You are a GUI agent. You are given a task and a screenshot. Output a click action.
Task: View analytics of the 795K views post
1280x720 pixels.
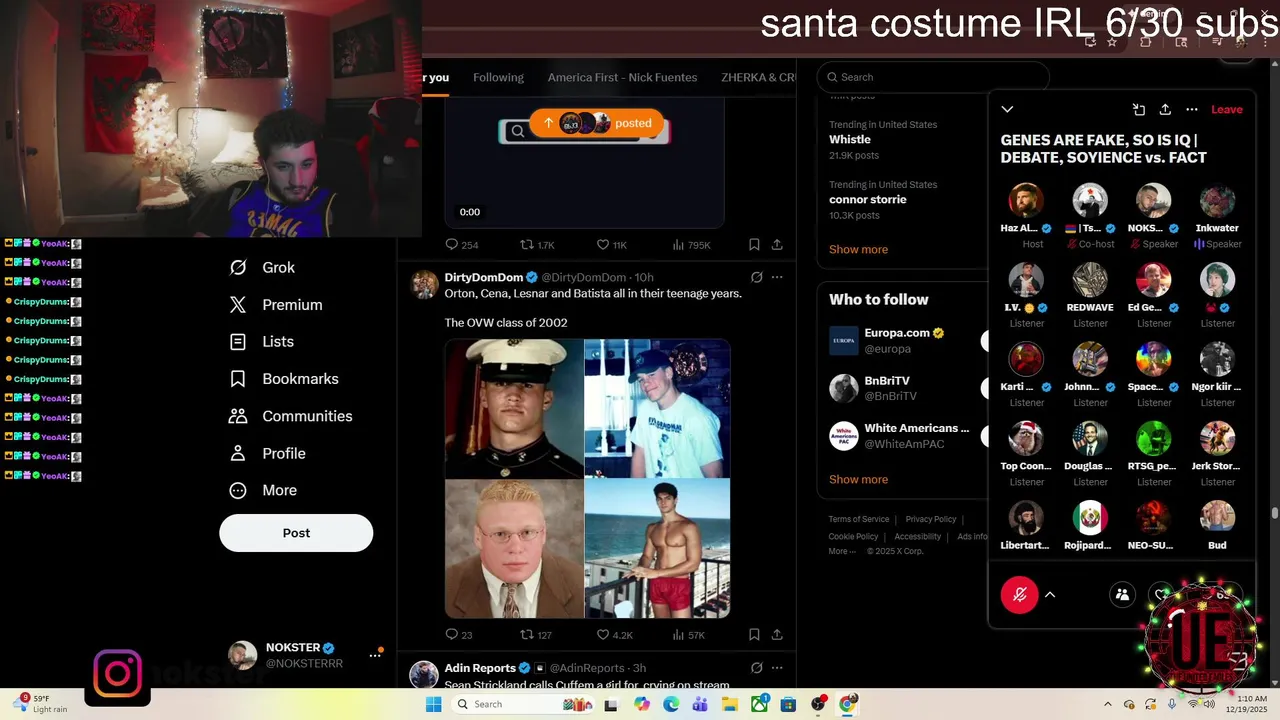(x=691, y=245)
